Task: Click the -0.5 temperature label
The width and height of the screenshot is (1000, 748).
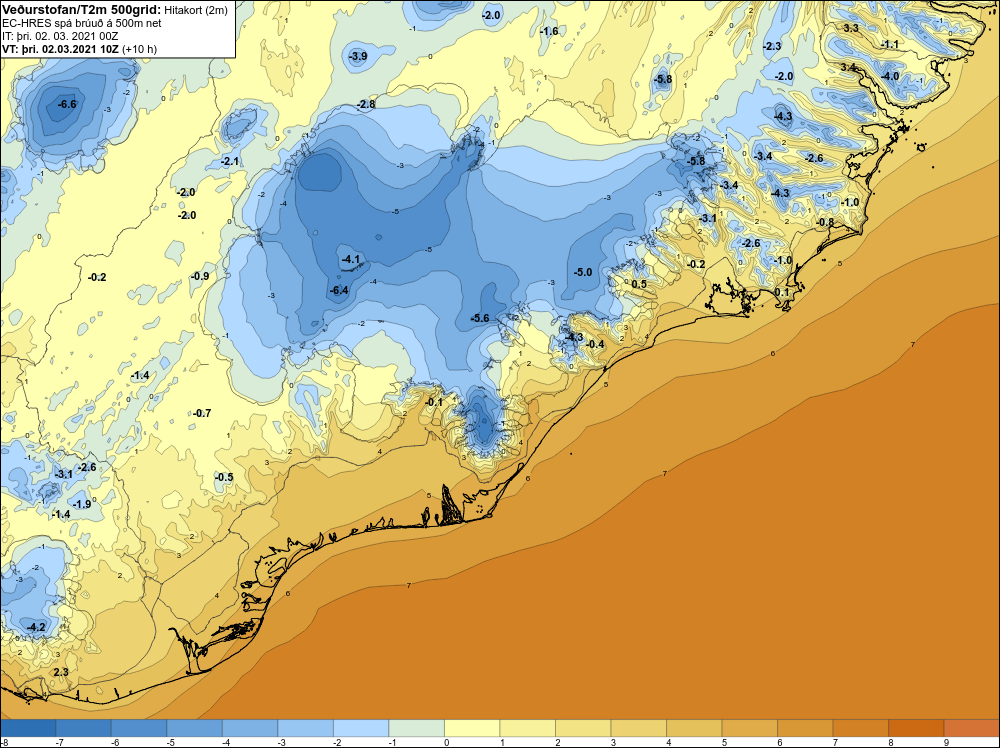Action: click(224, 477)
